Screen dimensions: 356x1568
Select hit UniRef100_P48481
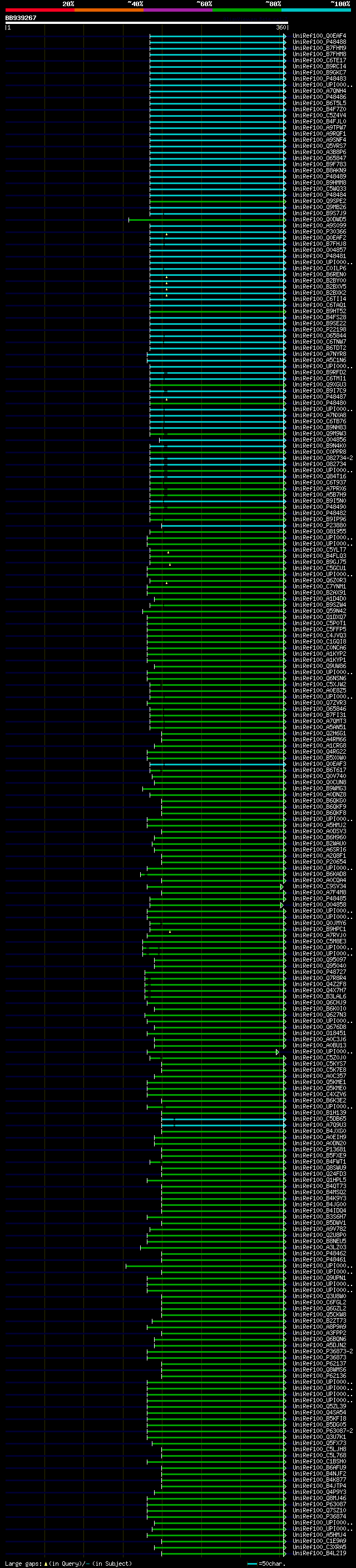click(x=319, y=256)
